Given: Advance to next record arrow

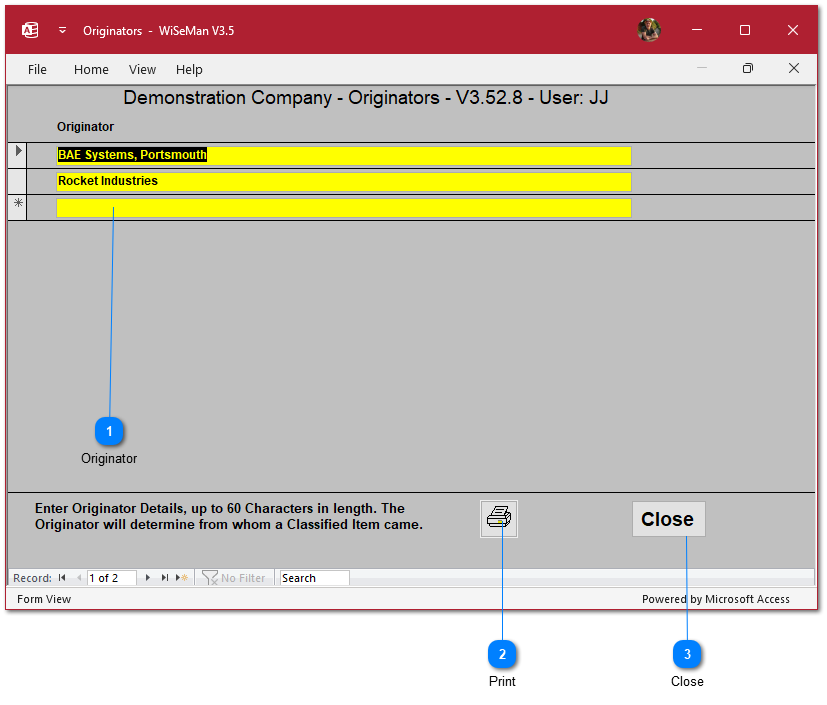Looking at the screenshot, I should pos(148,578).
